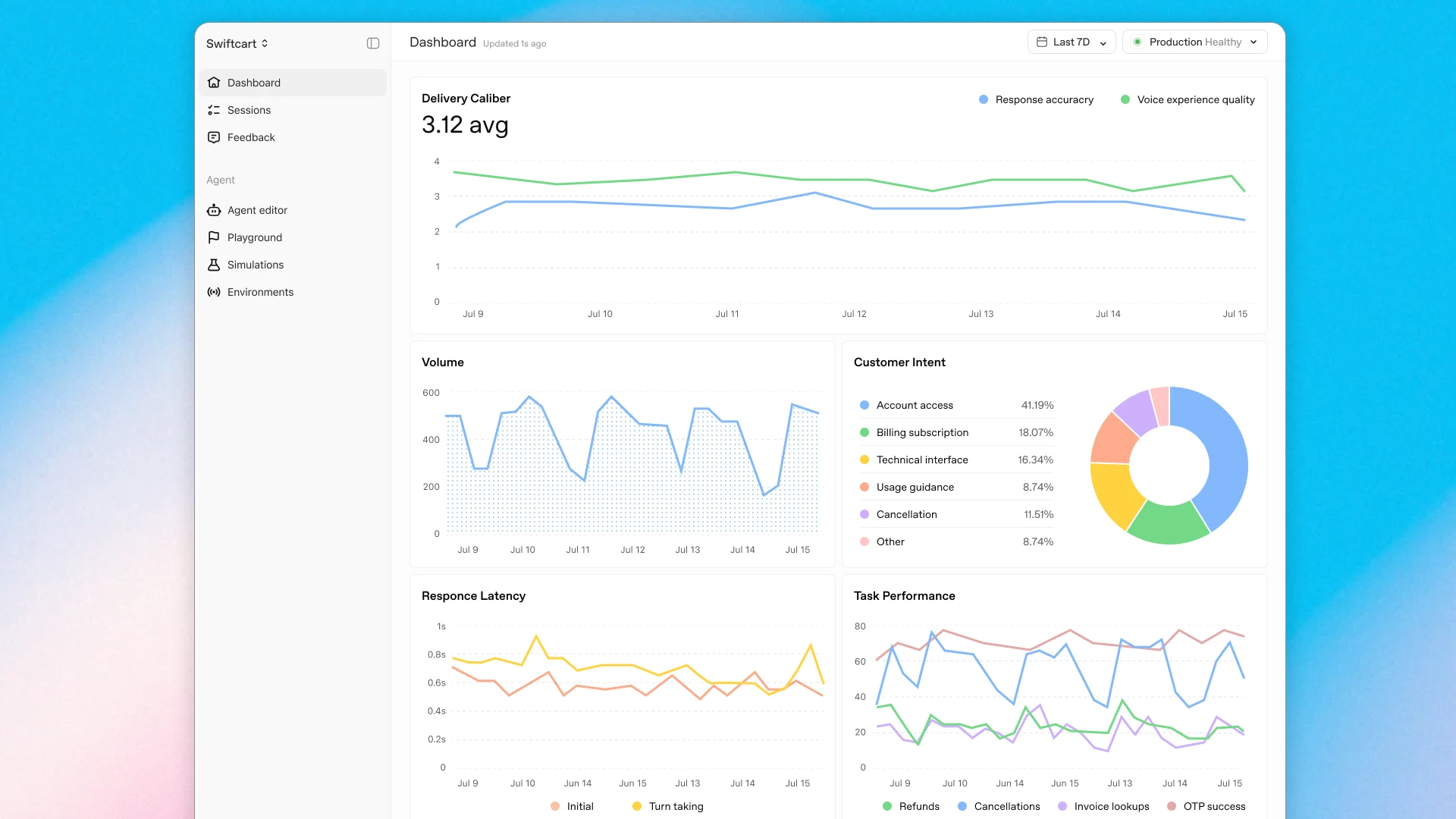Select the Account access intent row
The image size is (1456, 819).
[956, 405]
